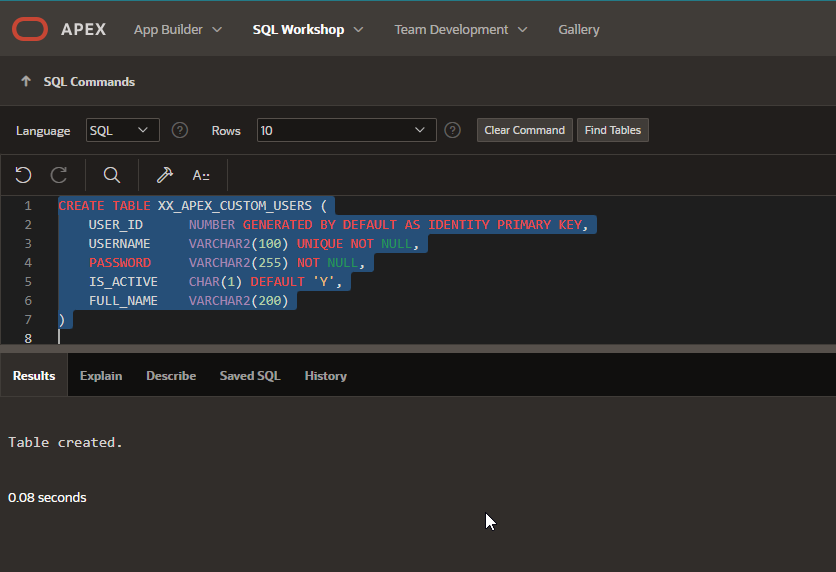Click the PRIMARY KEY keywords
The image size is (836, 572).
coord(540,225)
